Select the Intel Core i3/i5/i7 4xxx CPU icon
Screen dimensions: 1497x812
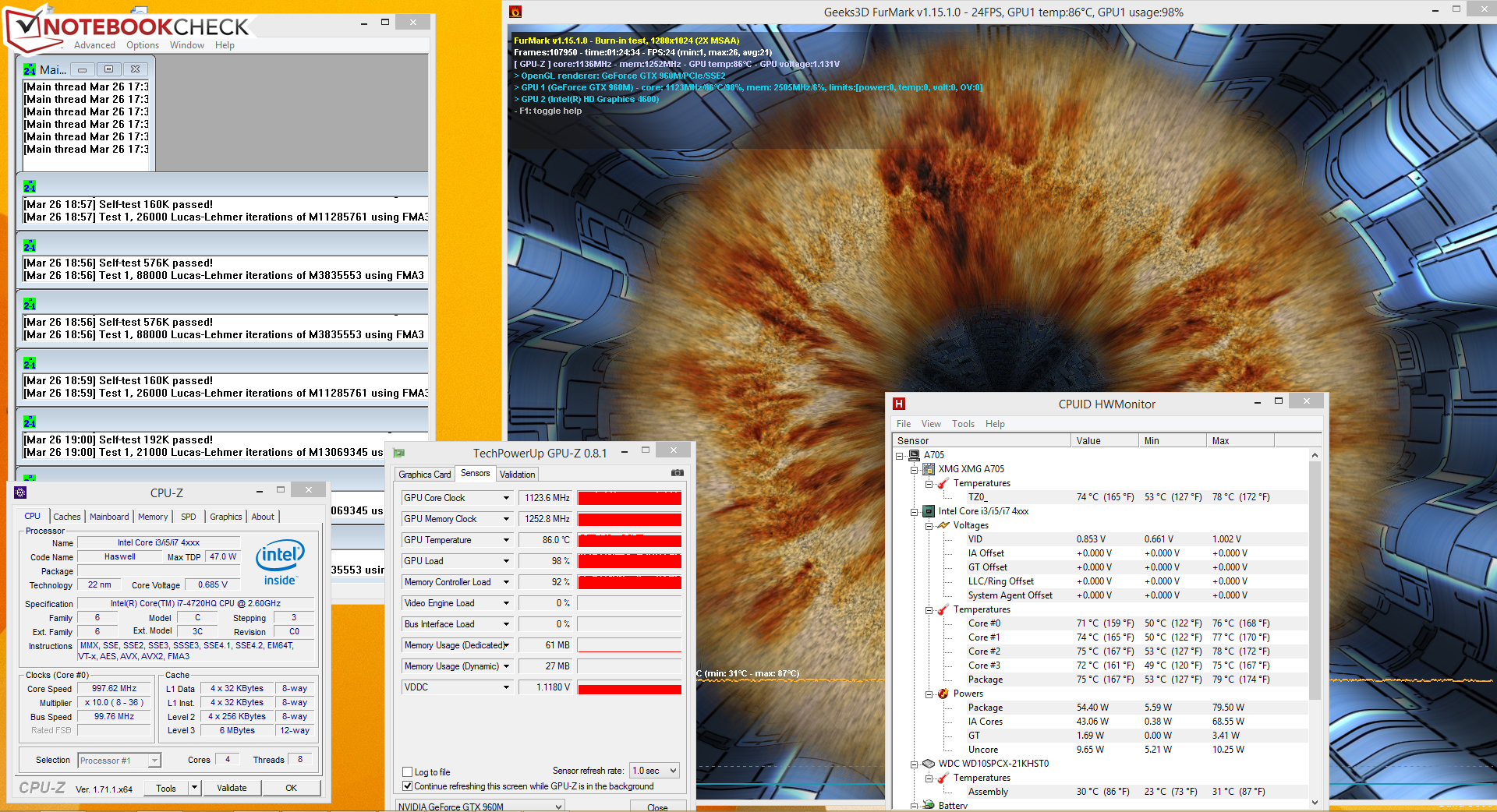pos(929,511)
